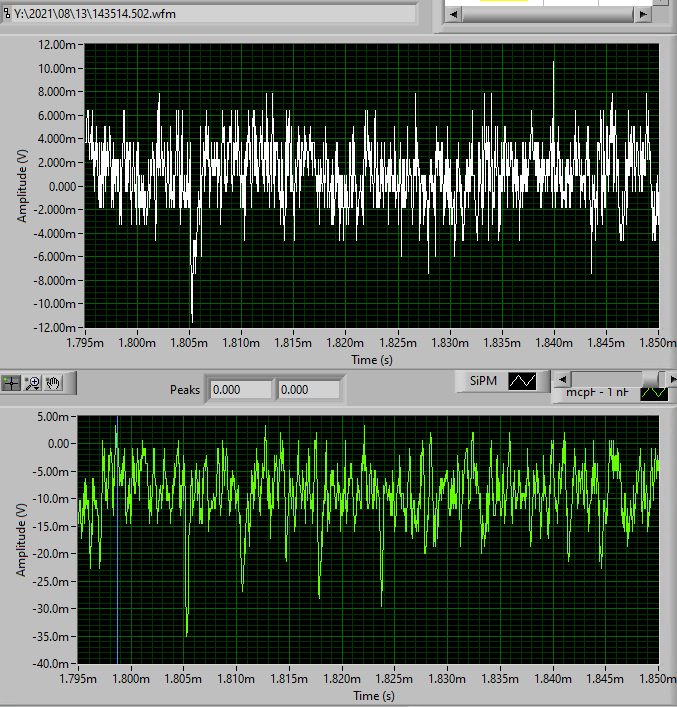Select the second Peaks value field
Viewport: 677px width, 707px height.
pos(308,390)
